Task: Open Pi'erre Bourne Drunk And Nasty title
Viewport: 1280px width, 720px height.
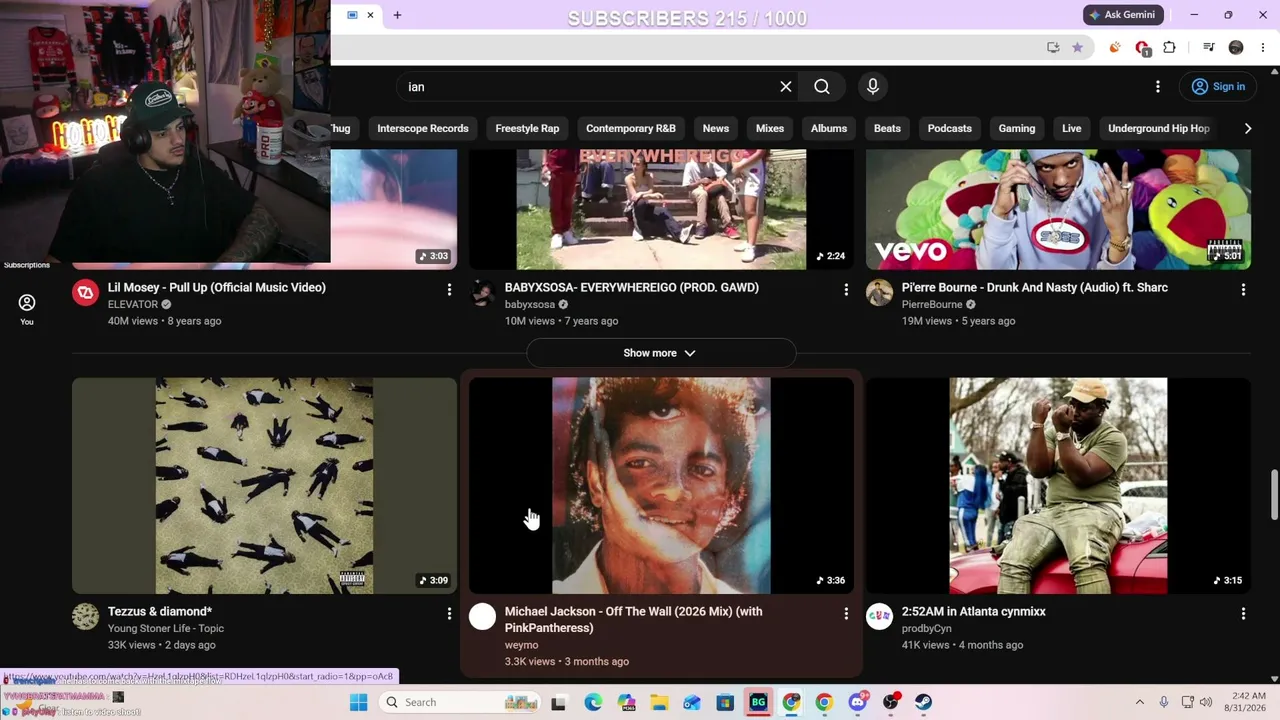Action: (1035, 287)
